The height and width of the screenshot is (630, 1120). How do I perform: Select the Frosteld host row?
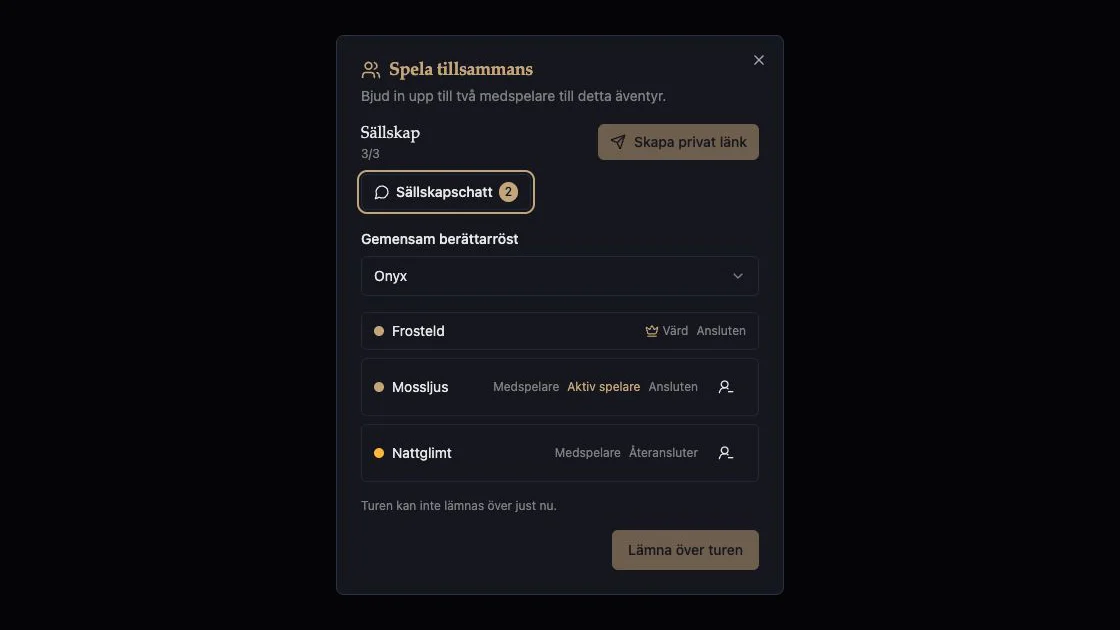559,331
